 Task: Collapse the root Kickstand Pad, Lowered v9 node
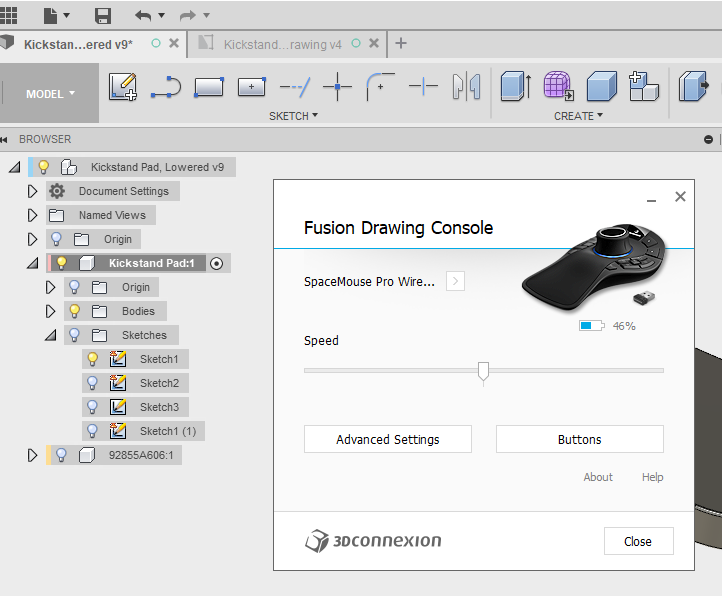[15, 167]
